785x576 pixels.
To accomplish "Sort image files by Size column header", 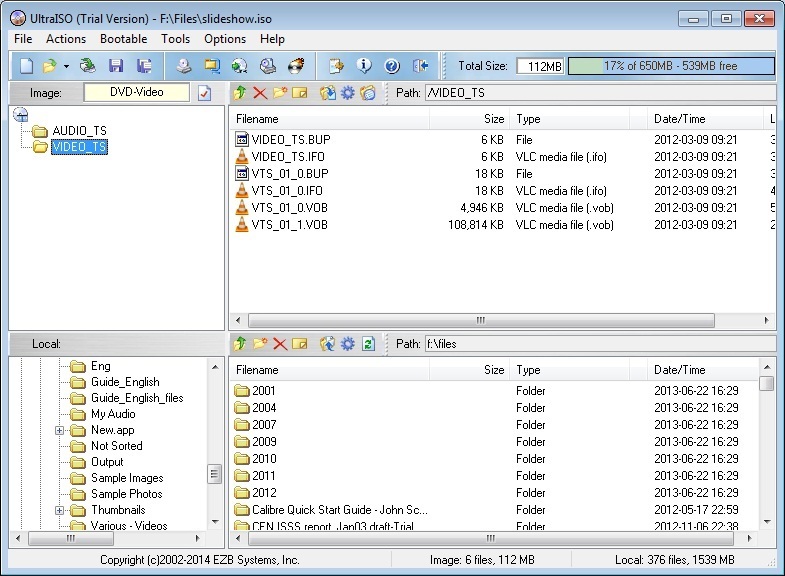I will point(470,119).
